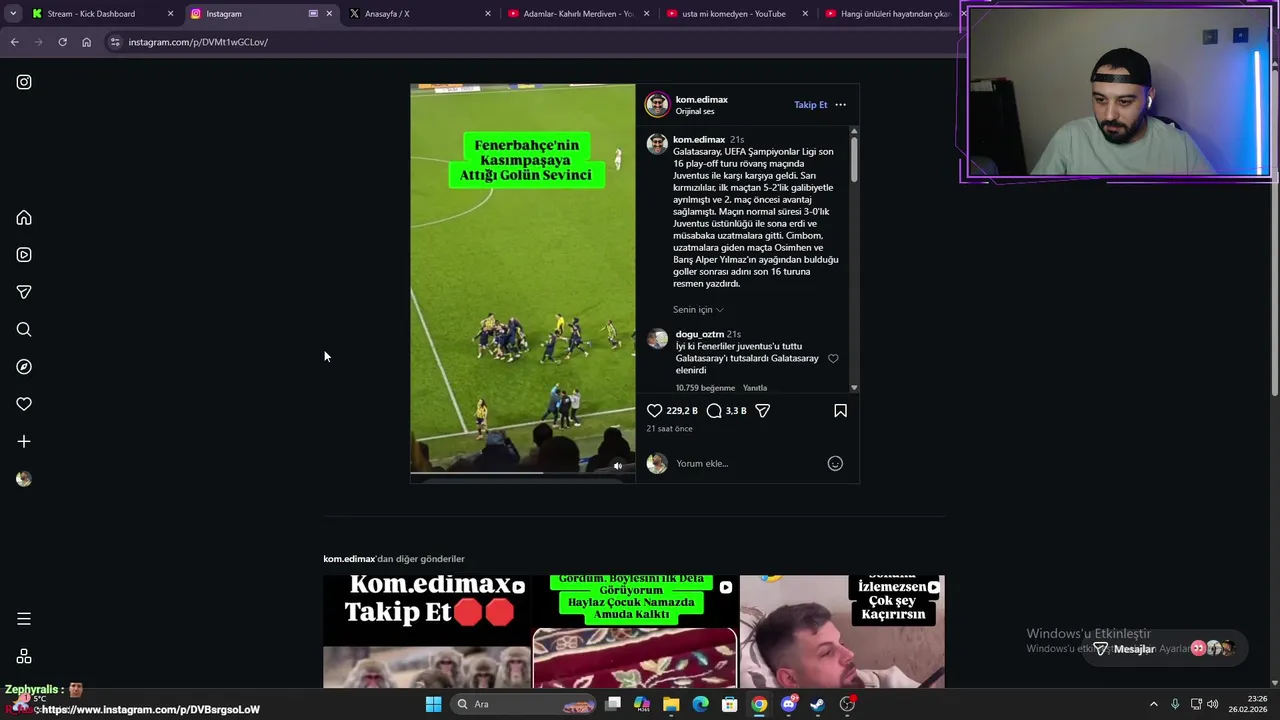Open Search magnifier icon in Instagram sidebar
This screenshot has width=1280, height=720.
(x=24, y=330)
